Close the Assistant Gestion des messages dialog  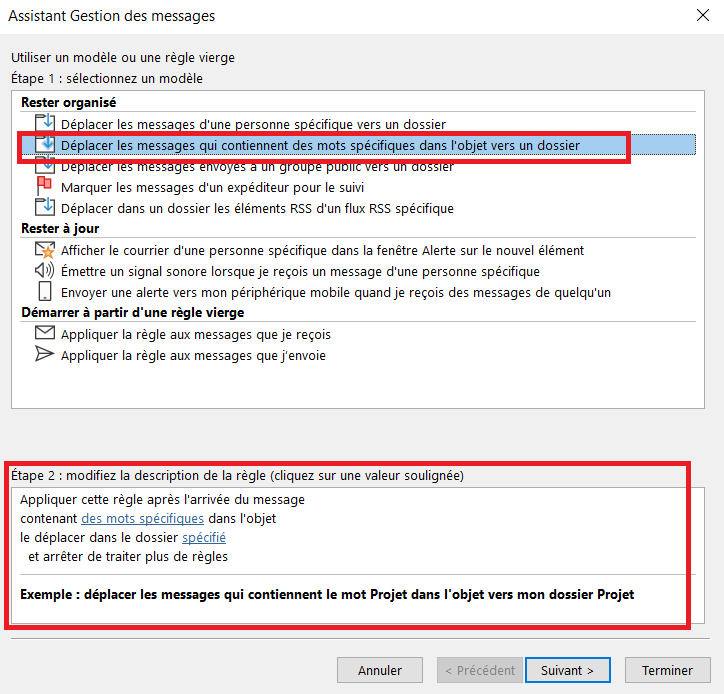(x=702, y=15)
